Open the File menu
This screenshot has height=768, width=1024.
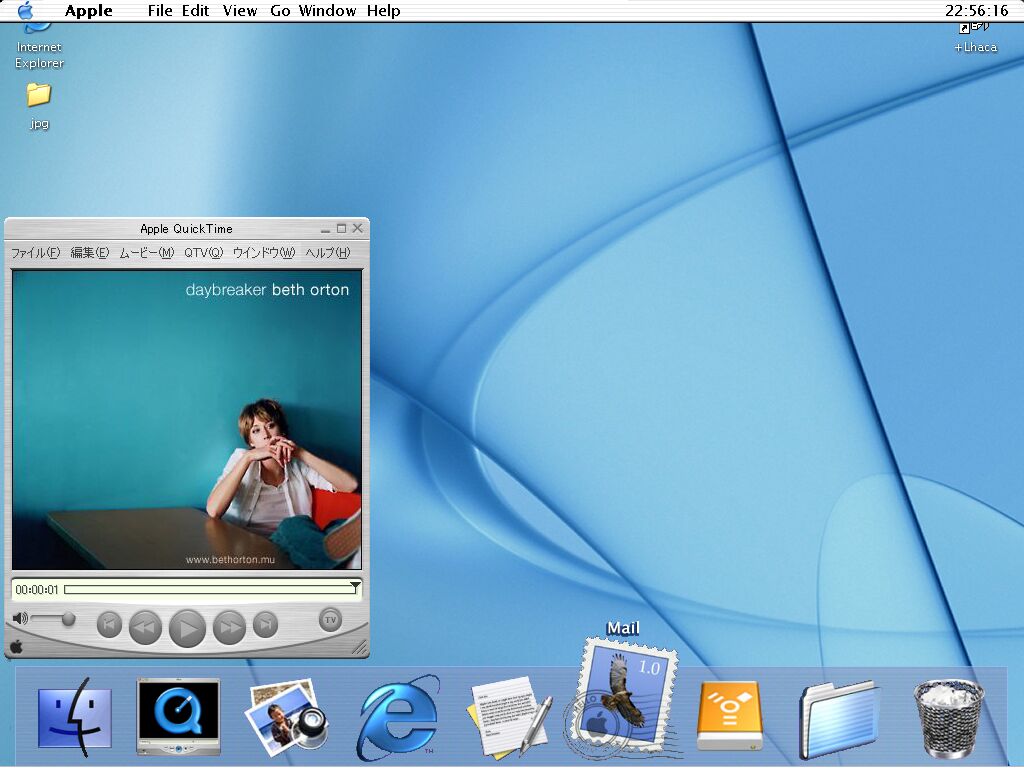pyautogui.click(x=160, y=10)
